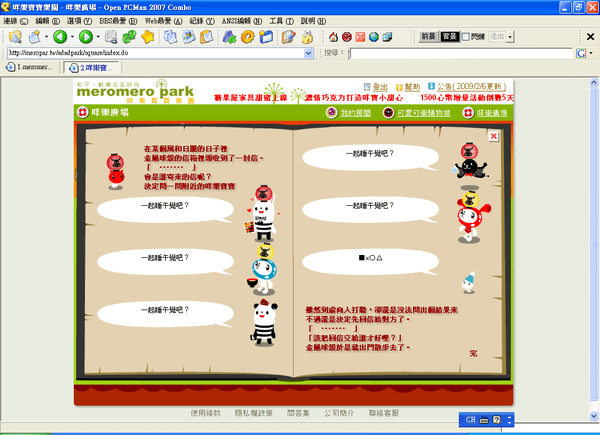
Task: Open the 編輯 (E) menu
Action: (48, 21)
